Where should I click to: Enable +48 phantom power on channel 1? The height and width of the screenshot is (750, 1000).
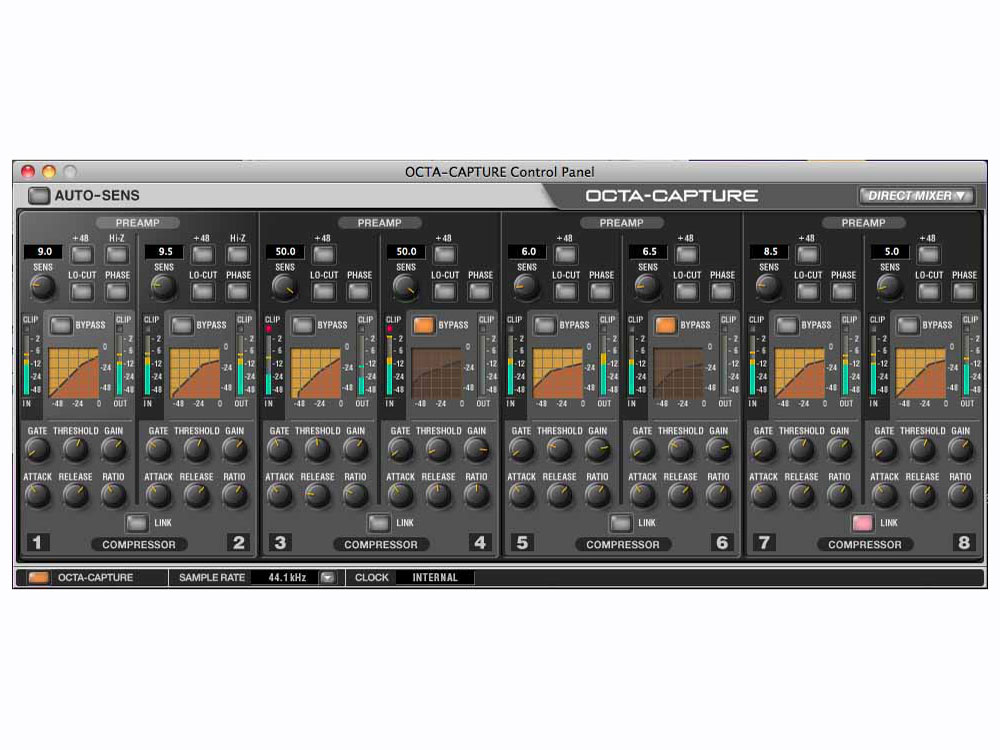81,254
